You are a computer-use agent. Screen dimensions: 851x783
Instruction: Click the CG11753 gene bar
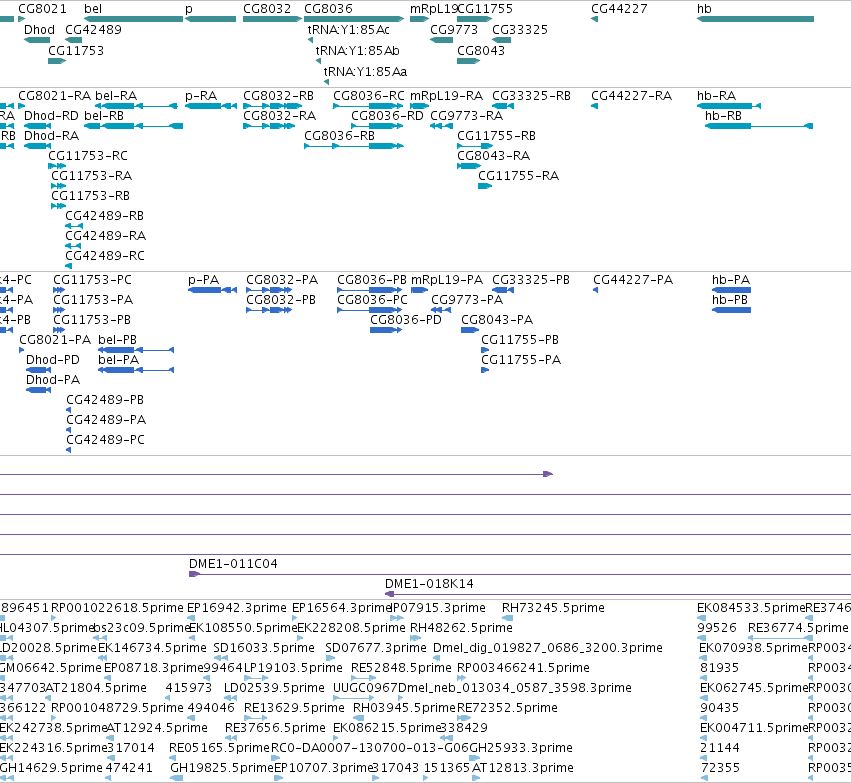[57, 61]
